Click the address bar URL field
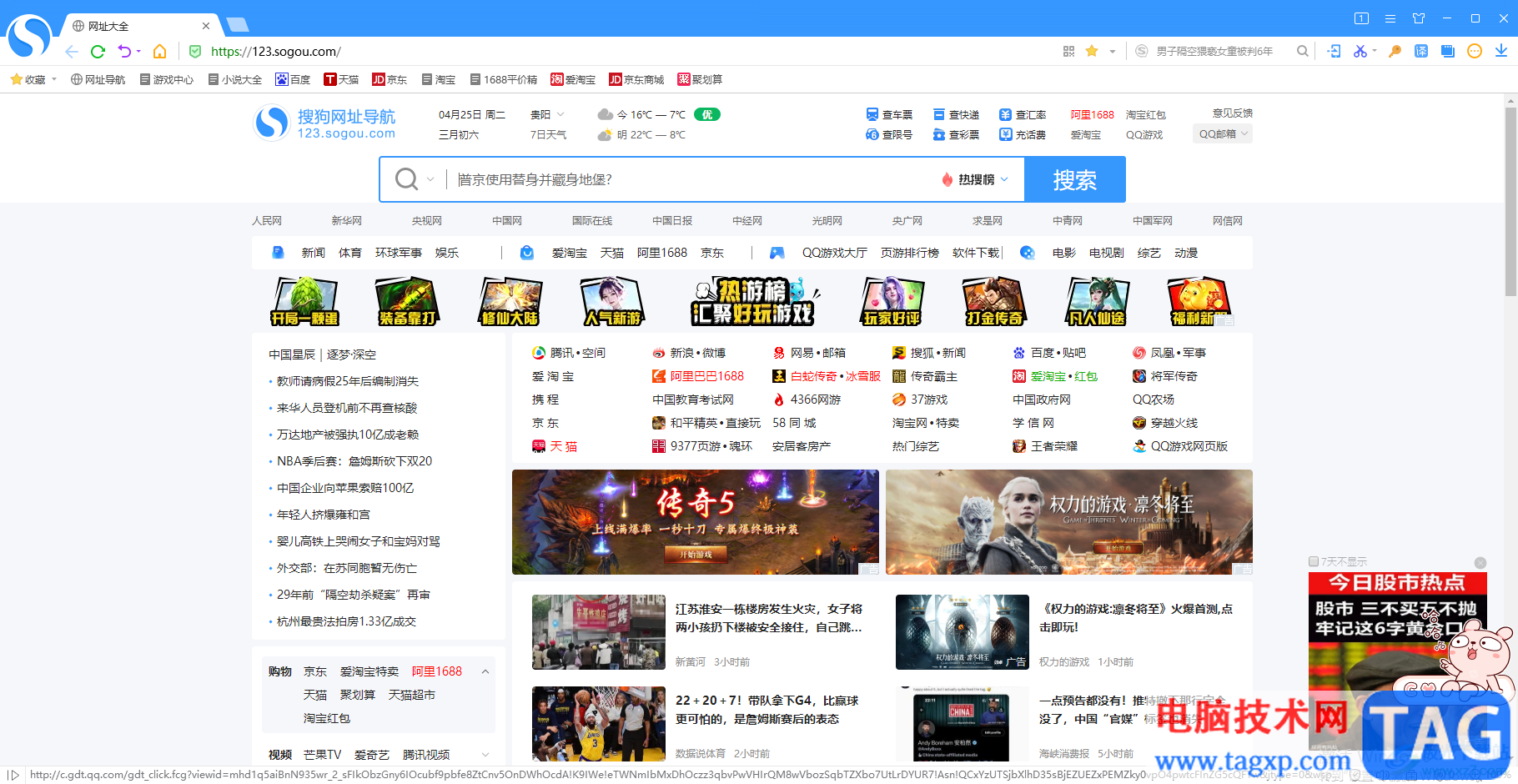 (x=626, y=52)
